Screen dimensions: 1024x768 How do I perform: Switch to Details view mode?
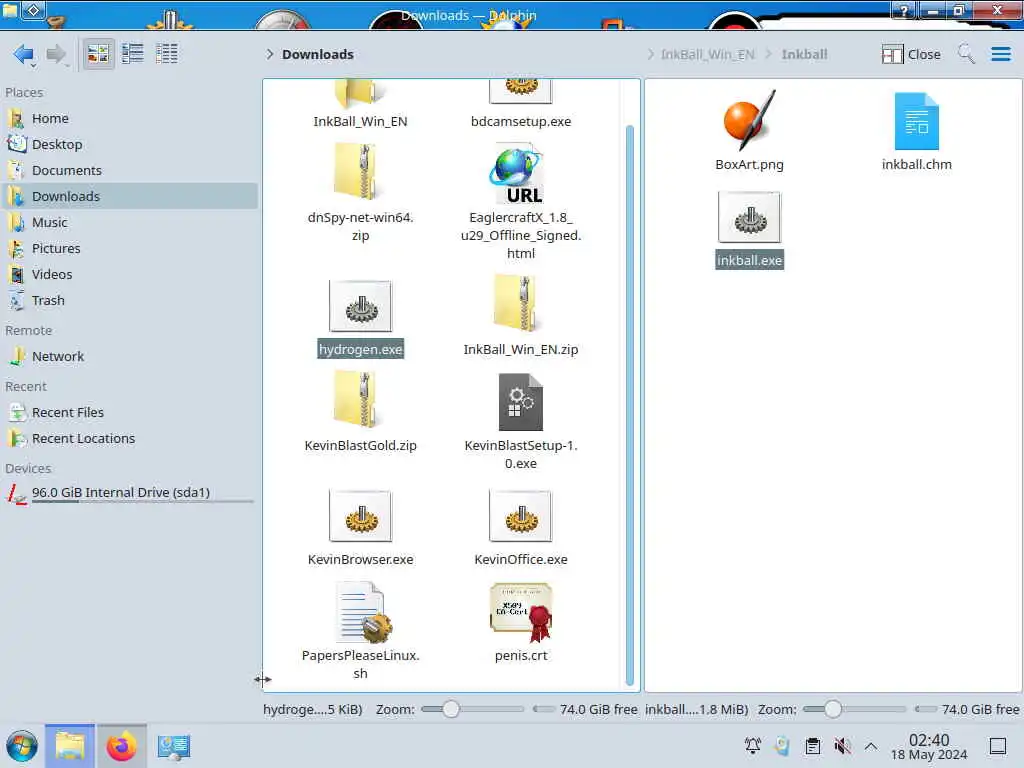[x=167, y=54]
